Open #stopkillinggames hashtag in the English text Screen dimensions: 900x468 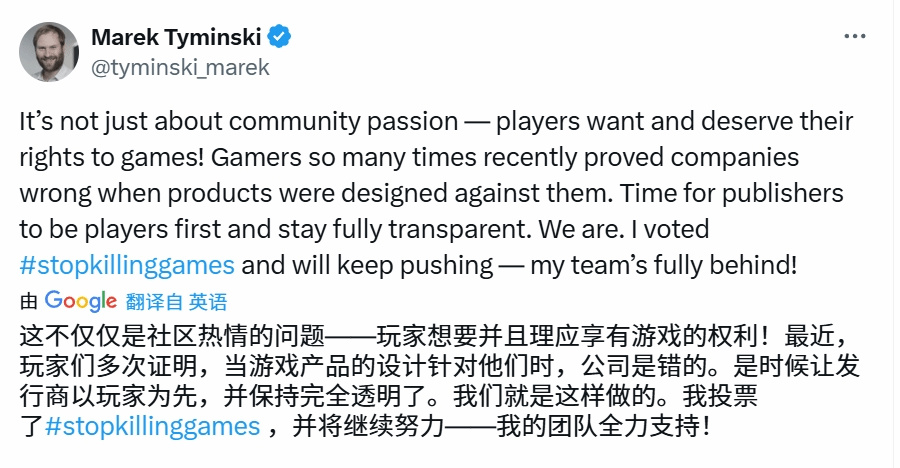tap(127, 265)
